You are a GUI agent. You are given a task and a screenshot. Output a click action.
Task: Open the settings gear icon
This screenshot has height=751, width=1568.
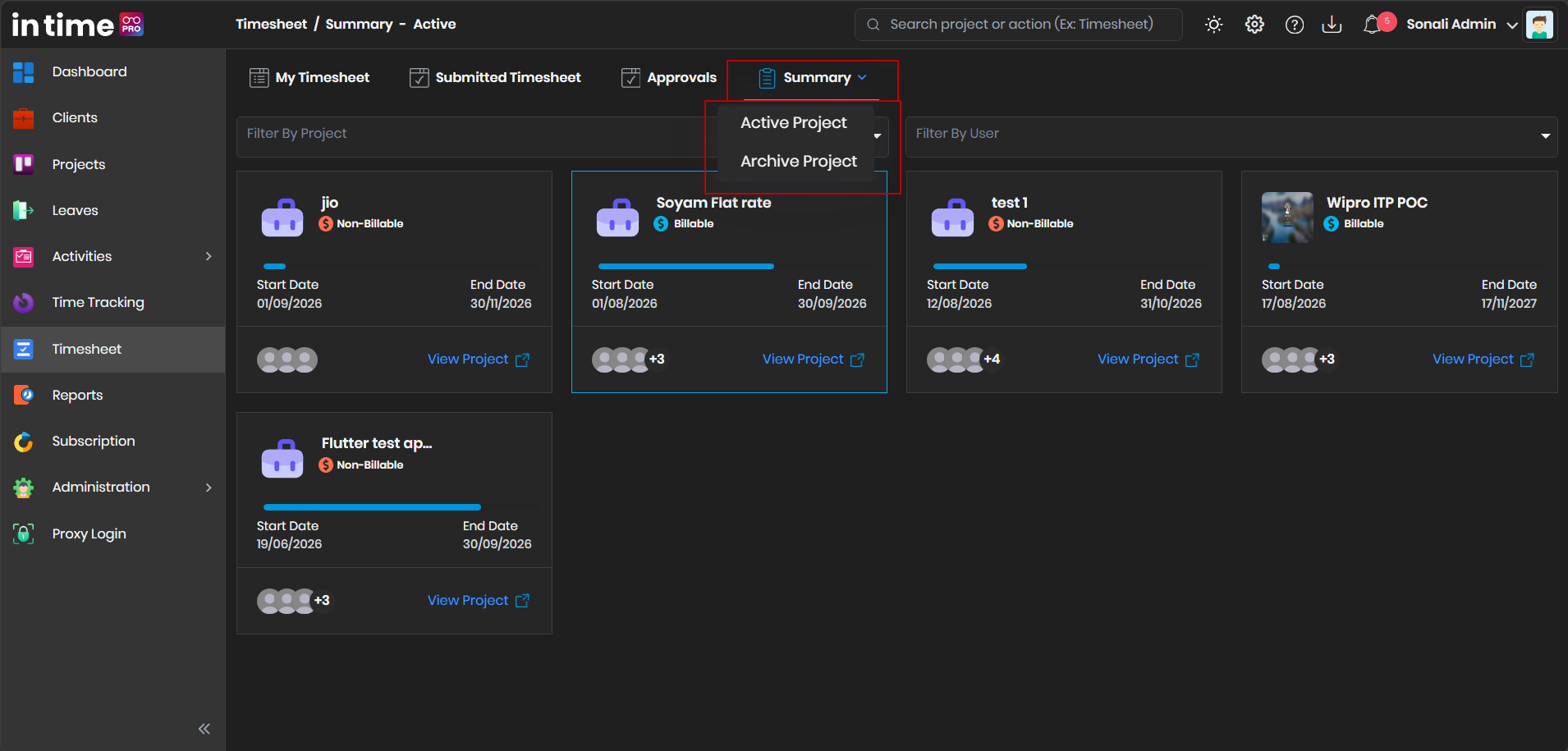(x=1254, y=25)
